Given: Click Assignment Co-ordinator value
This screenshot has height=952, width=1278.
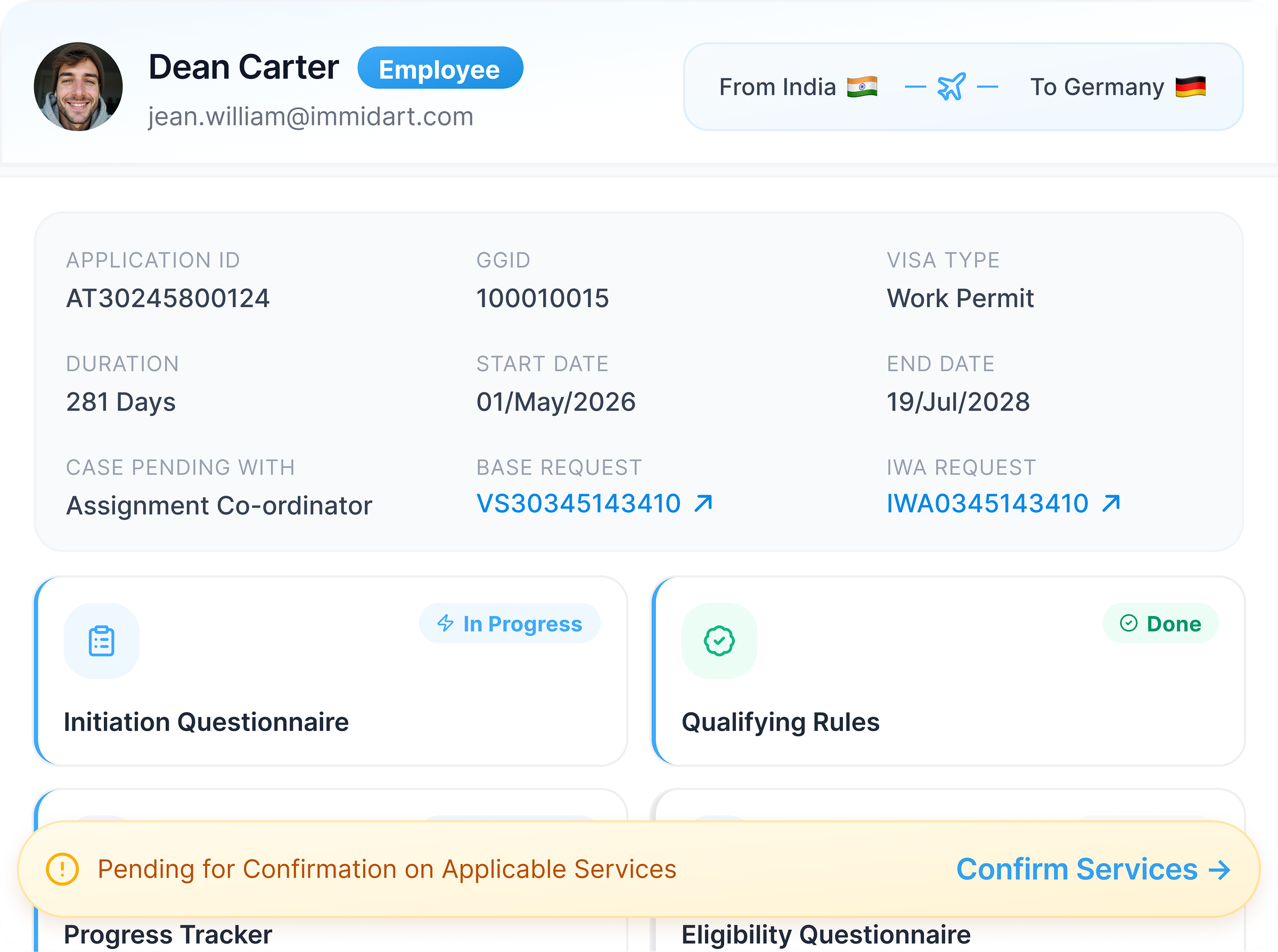Looking at the screenshot, I should coord(219,506).
